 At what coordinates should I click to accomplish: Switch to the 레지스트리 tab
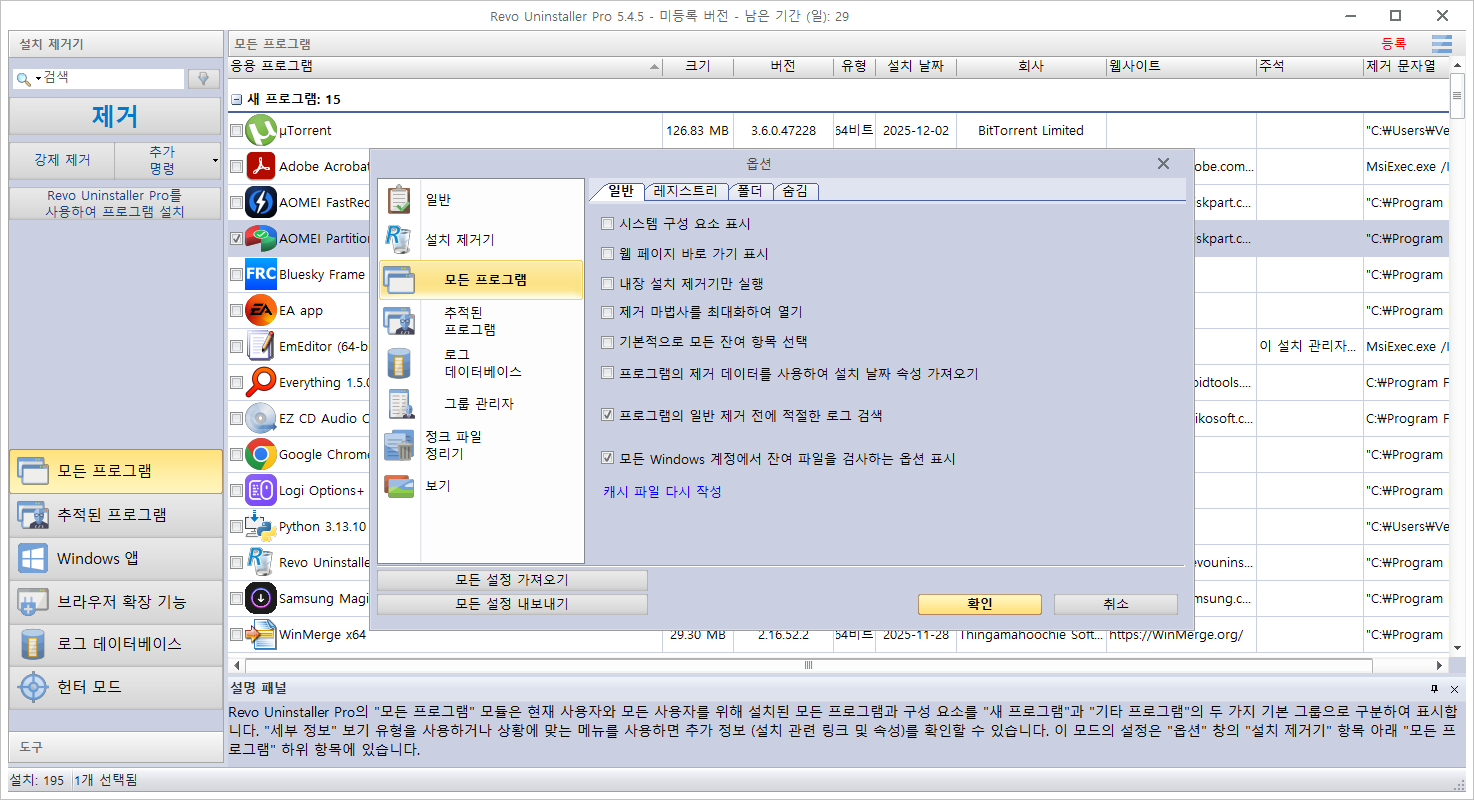click(x=685, y=191)
